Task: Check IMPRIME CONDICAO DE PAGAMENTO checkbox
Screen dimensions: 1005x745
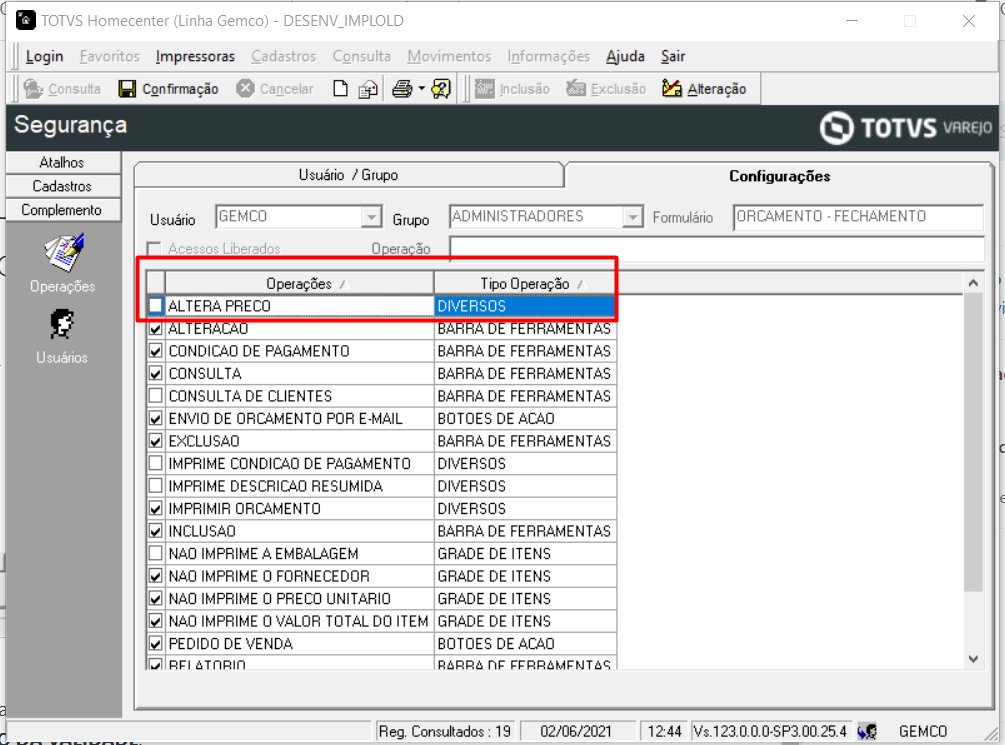Action: (x=155, y=464)
